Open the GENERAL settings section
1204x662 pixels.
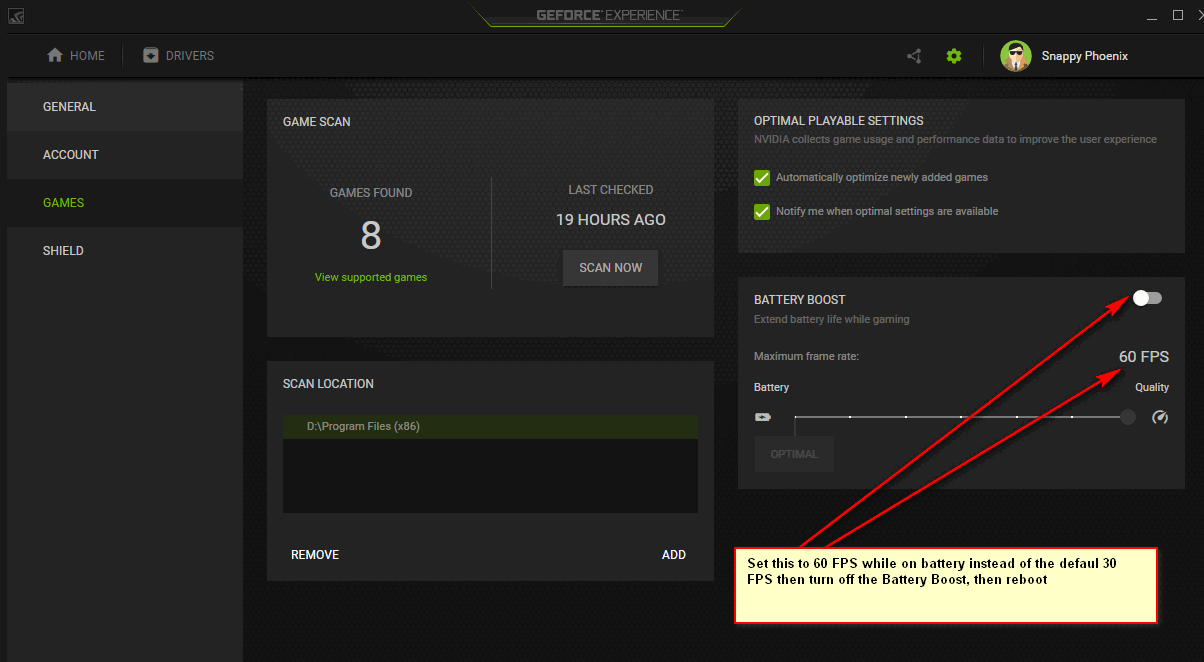[125, 107]
